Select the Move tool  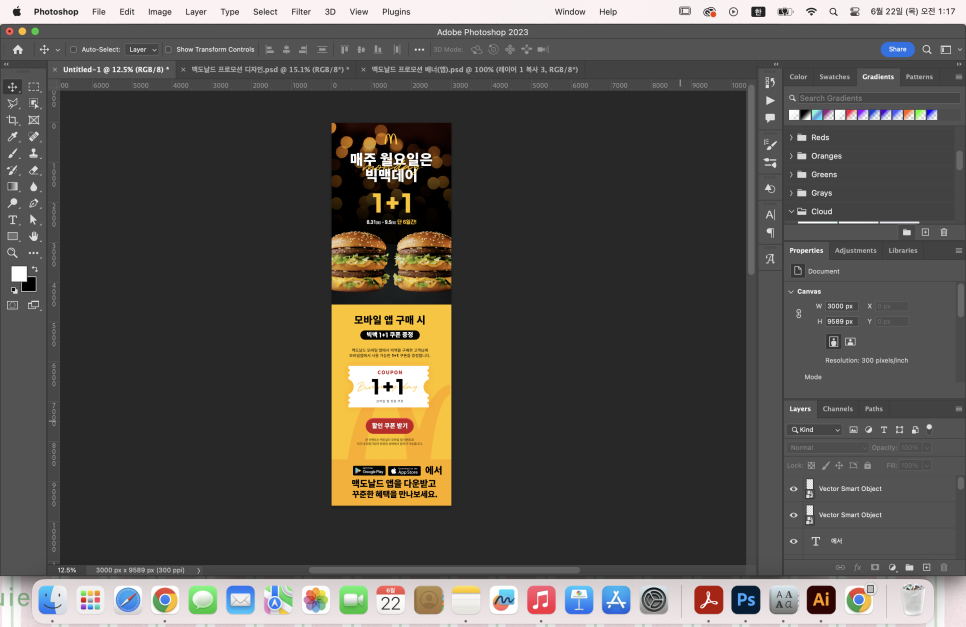(12, 87)
